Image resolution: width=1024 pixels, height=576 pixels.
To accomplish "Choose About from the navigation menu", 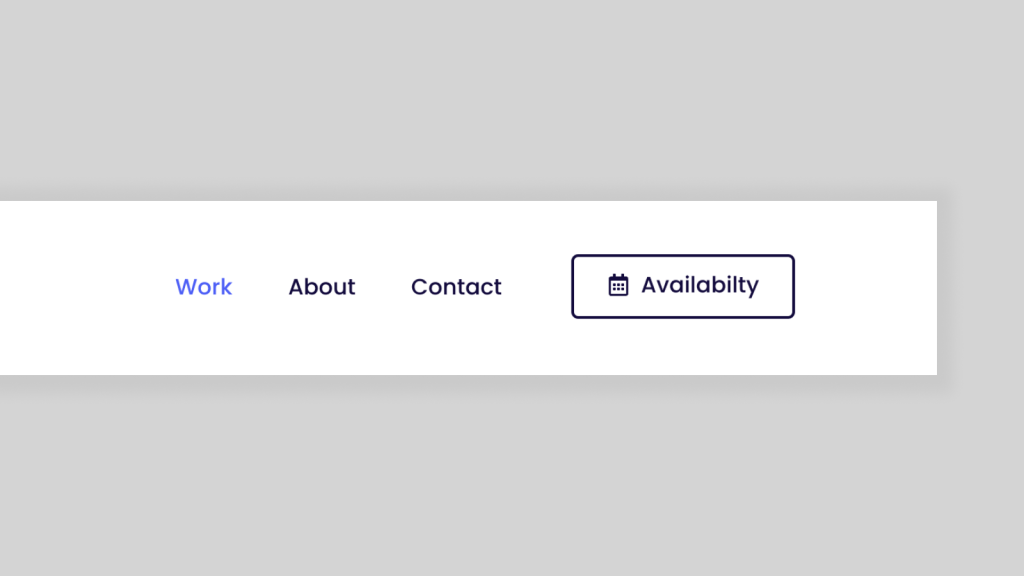I will pyautogui.click(x=321, y=287).
